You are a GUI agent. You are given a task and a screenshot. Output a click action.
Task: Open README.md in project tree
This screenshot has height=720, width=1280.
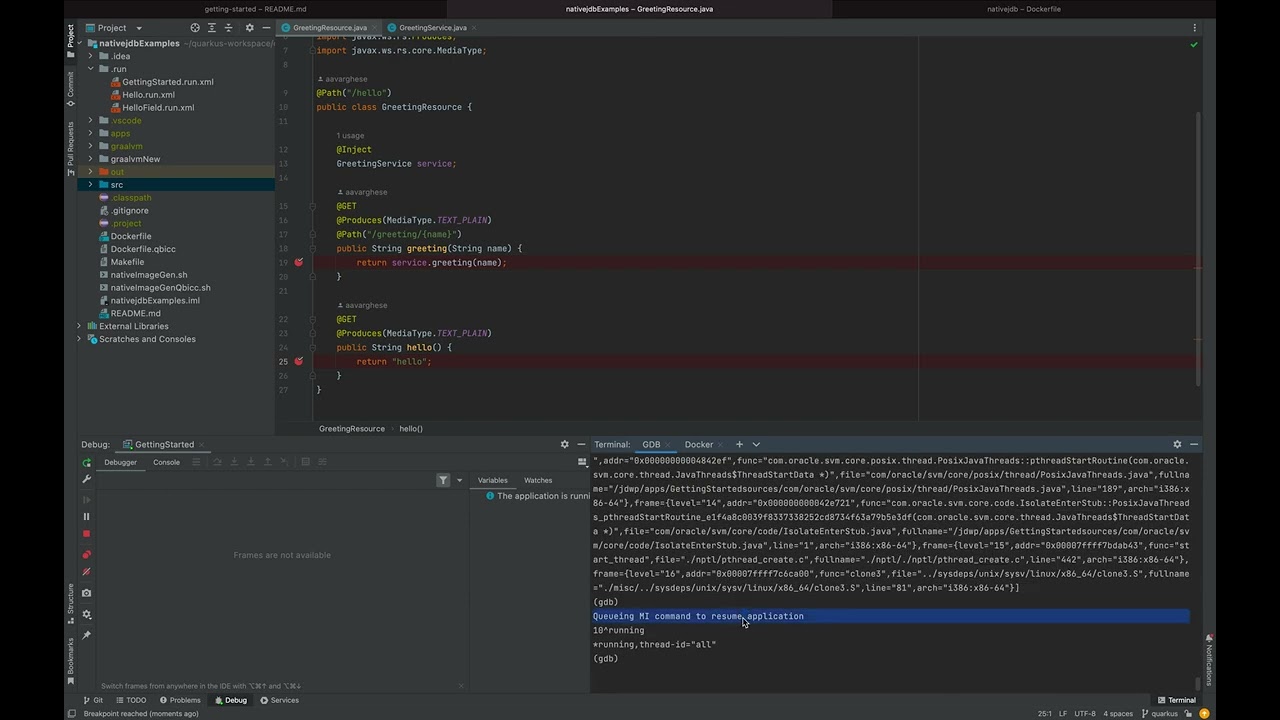(135, 313)
